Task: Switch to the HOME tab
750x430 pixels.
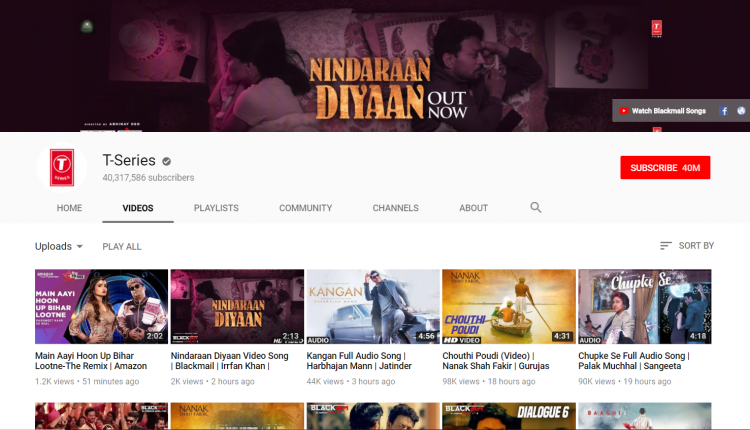Action: (69, 208)
